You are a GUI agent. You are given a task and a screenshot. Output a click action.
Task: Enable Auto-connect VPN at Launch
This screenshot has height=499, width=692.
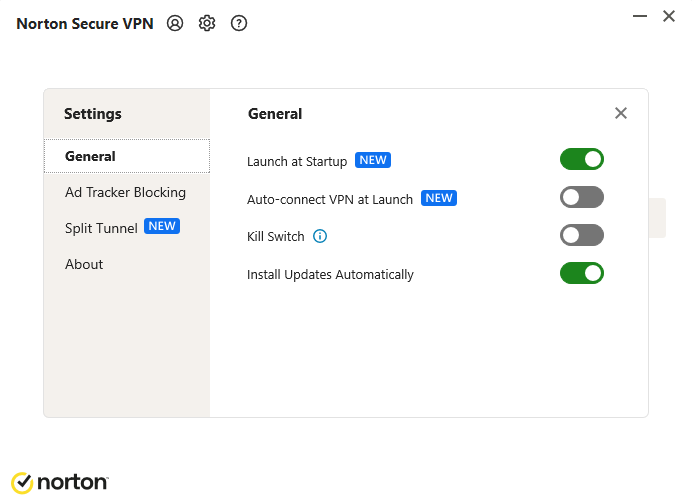click(582, 197)
